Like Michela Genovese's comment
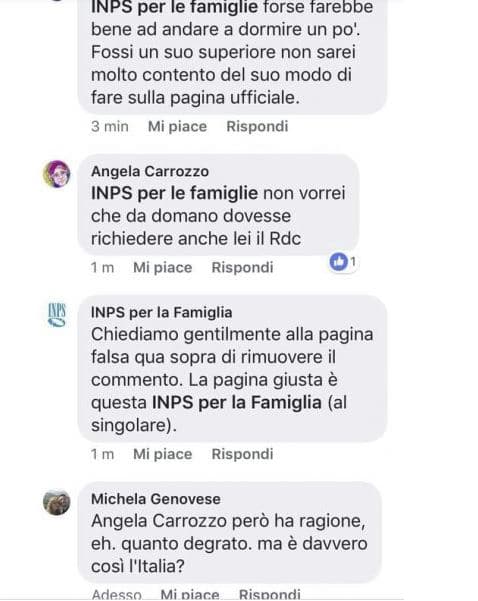This screenshot has width=478, height=601. (190, 594)
